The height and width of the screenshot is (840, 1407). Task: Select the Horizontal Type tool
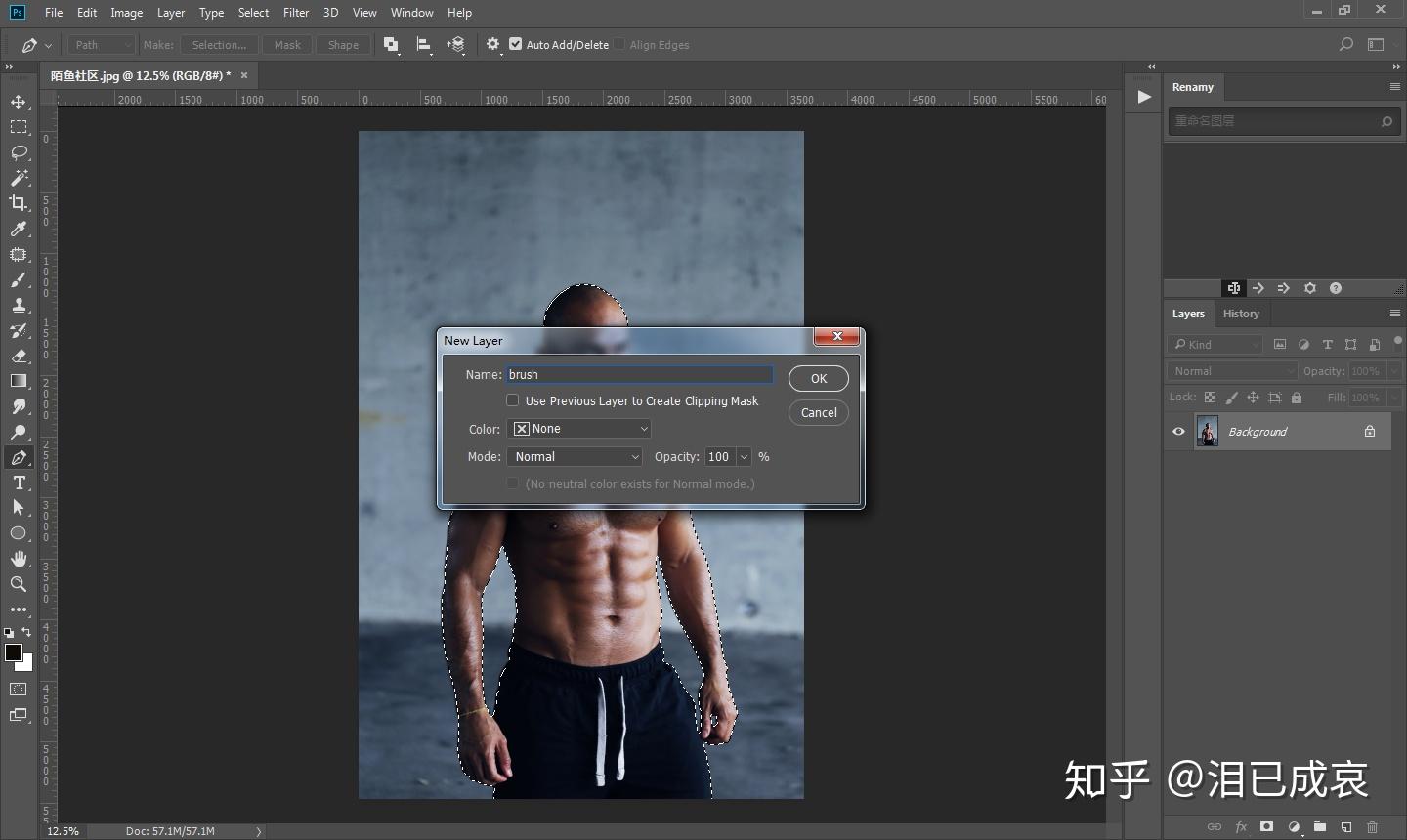point(19,483)
